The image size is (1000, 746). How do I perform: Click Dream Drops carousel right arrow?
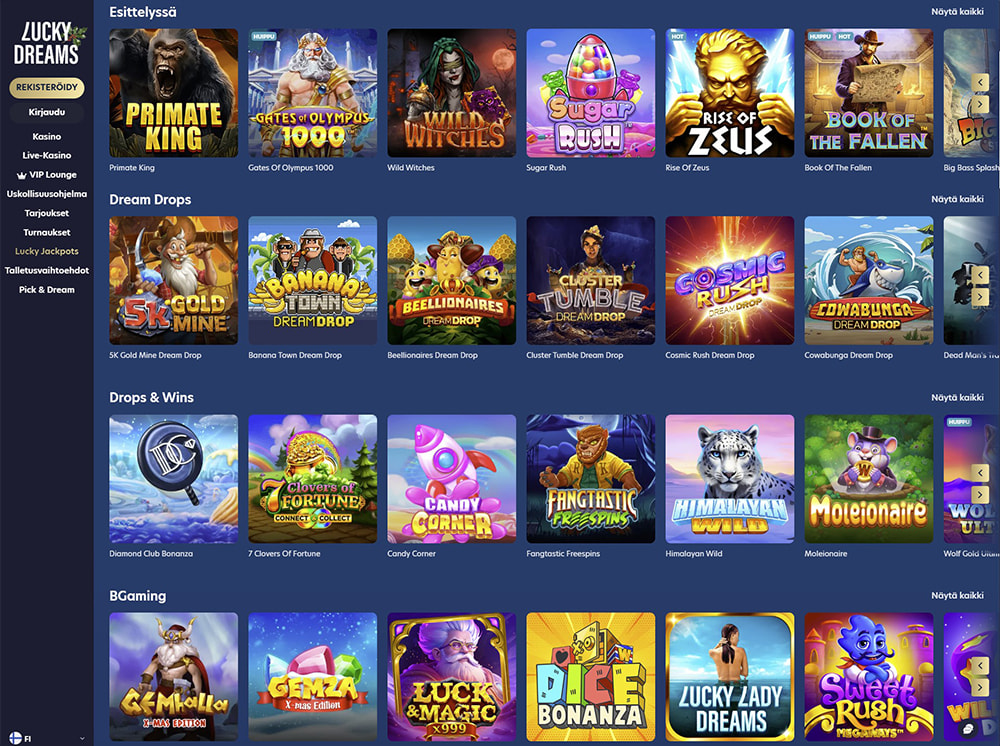tap(980, 296)
